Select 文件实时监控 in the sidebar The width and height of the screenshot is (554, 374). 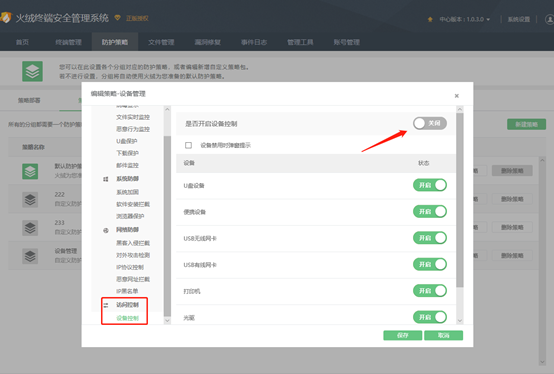[133, 117]
